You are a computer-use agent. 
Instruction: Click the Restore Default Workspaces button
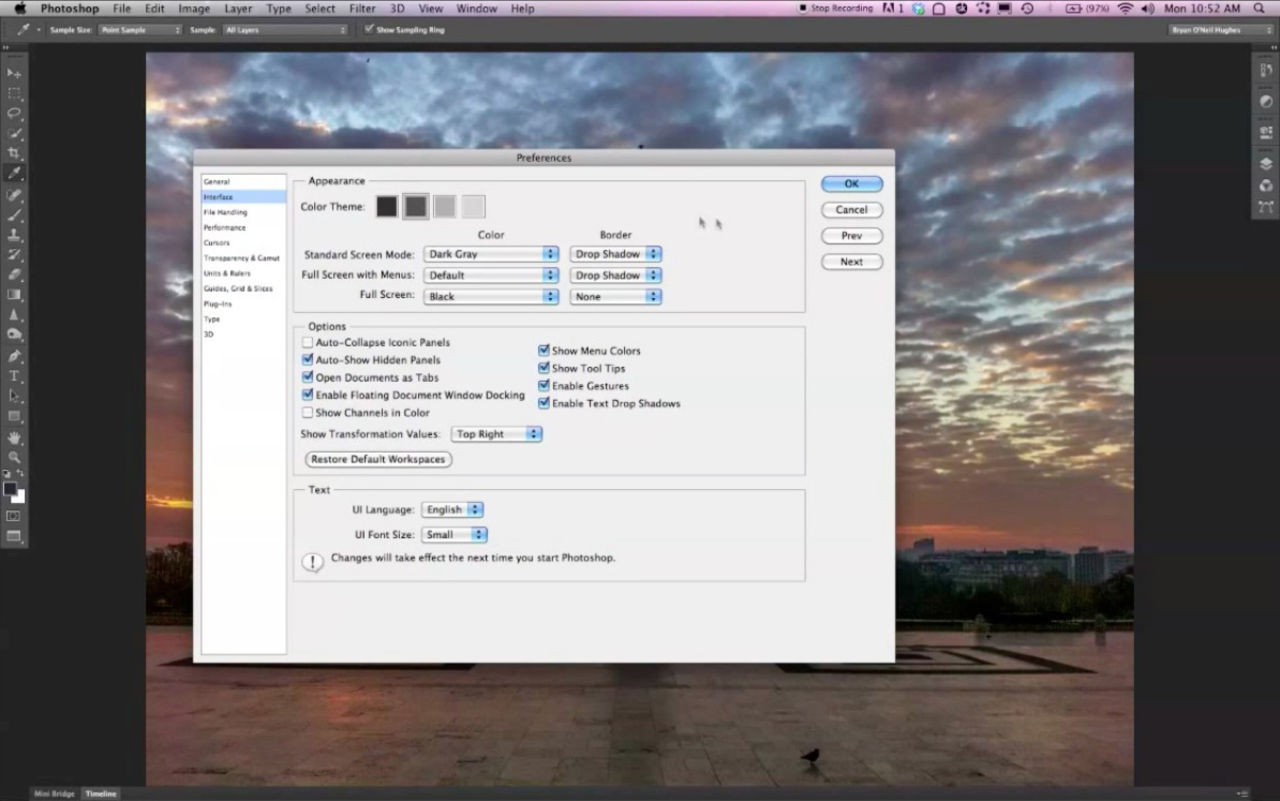[x=378, y=459]
